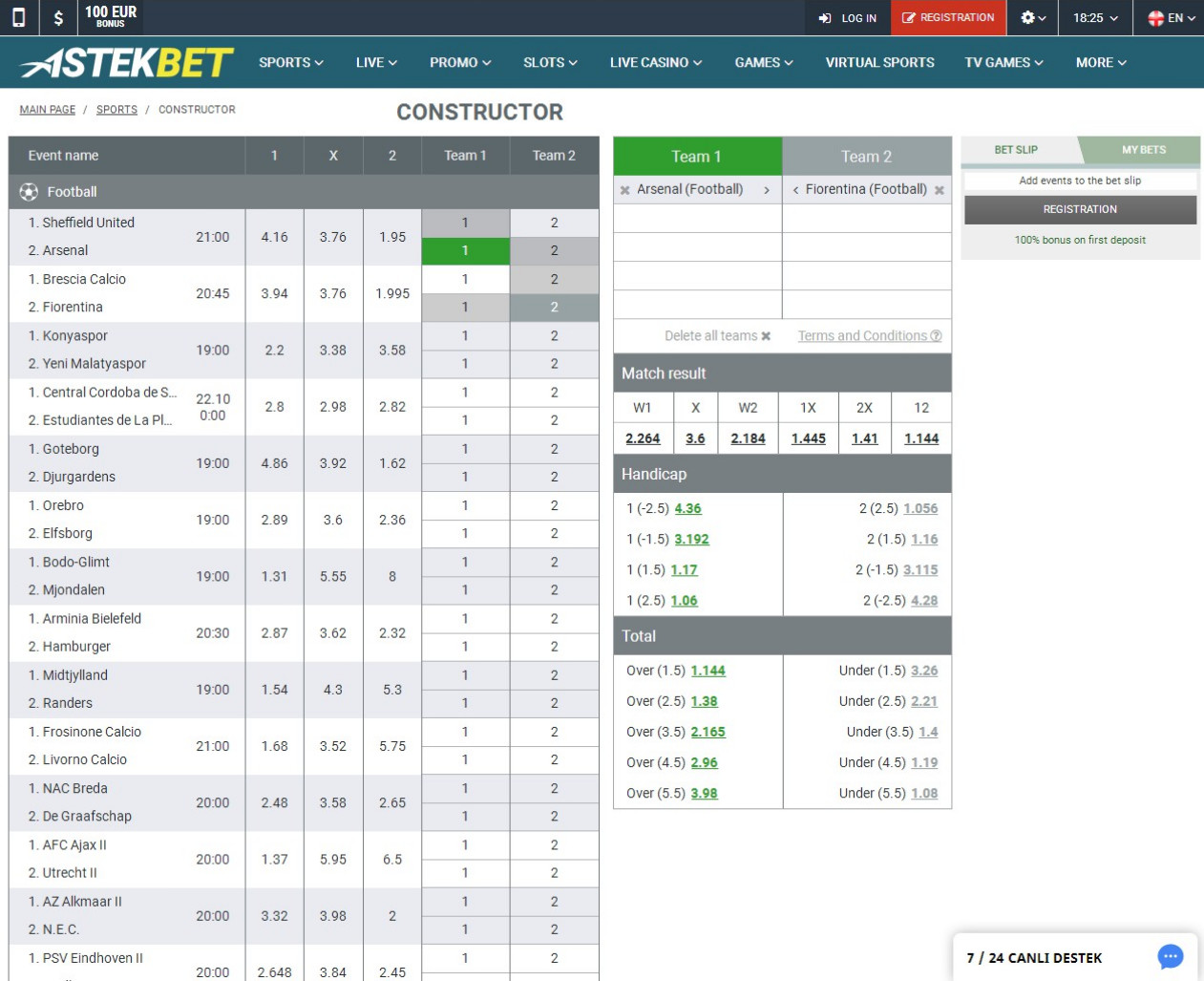The height and width of the screenshot is (981, 1204).
Task: Open the live chat bubble icon
Action: [1171, 956]
